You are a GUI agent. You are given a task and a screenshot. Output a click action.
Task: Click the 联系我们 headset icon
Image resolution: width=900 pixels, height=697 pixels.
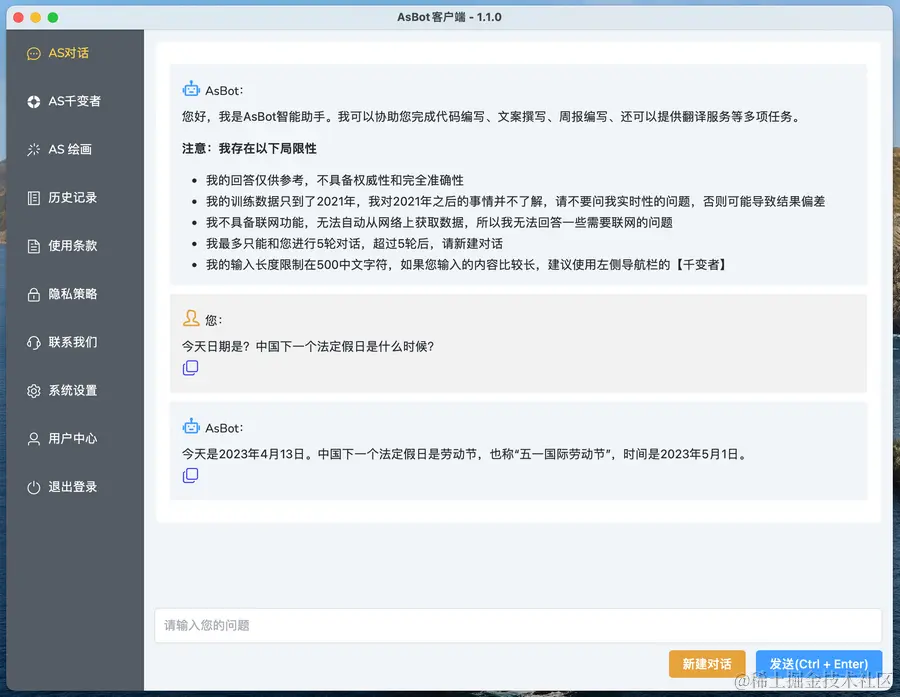pos(34,343)
